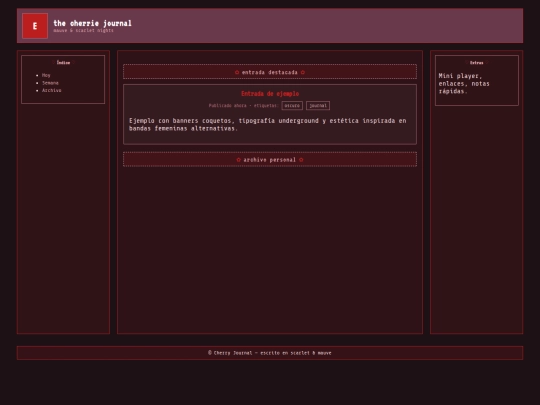Click the Mini player, enlaces, notas text
Viewport: 540px width, 405px height.
coord(464,84)
